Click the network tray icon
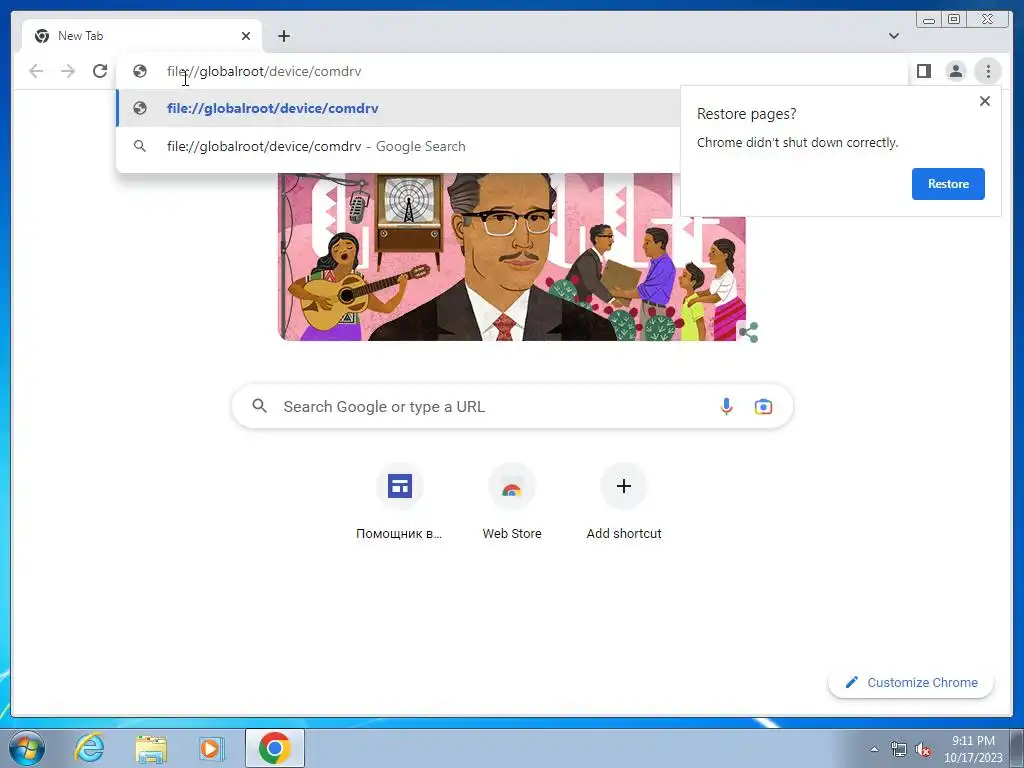This screenshot has height=768, width=1024. tap(899, 749)
